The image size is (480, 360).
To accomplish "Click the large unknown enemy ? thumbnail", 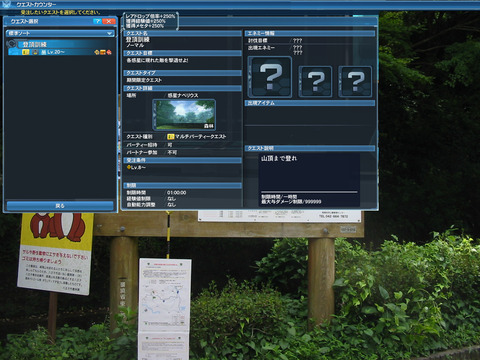I will pyautogui.click(x=270, y=77).
